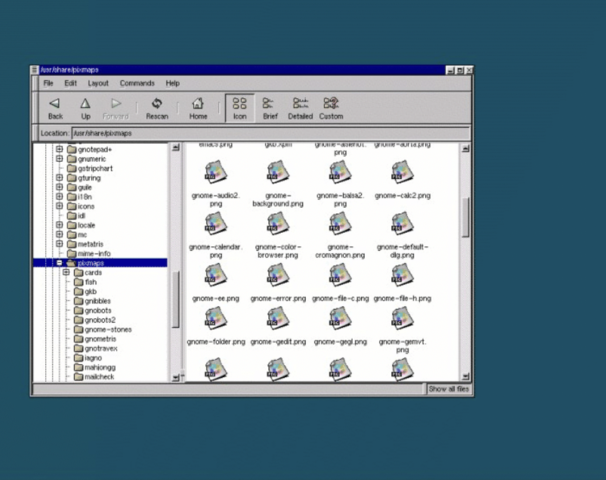Open the Commands menu

pyautogui.click(x=137, y=83)
